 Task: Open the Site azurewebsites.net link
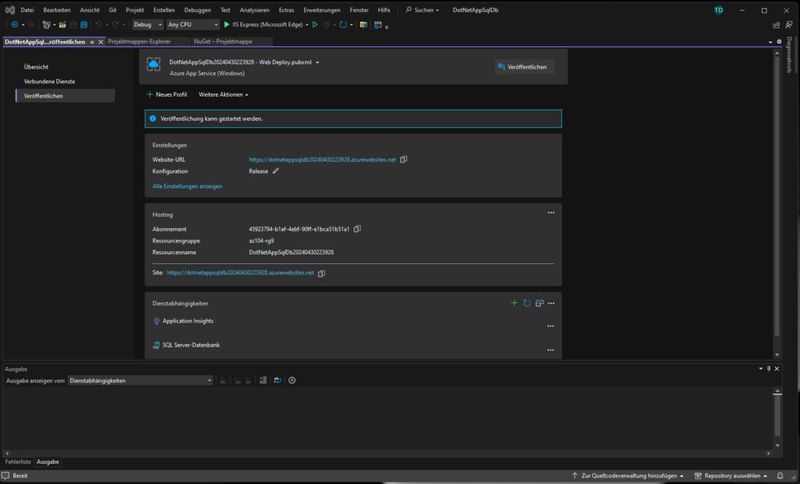pos(240,273)
